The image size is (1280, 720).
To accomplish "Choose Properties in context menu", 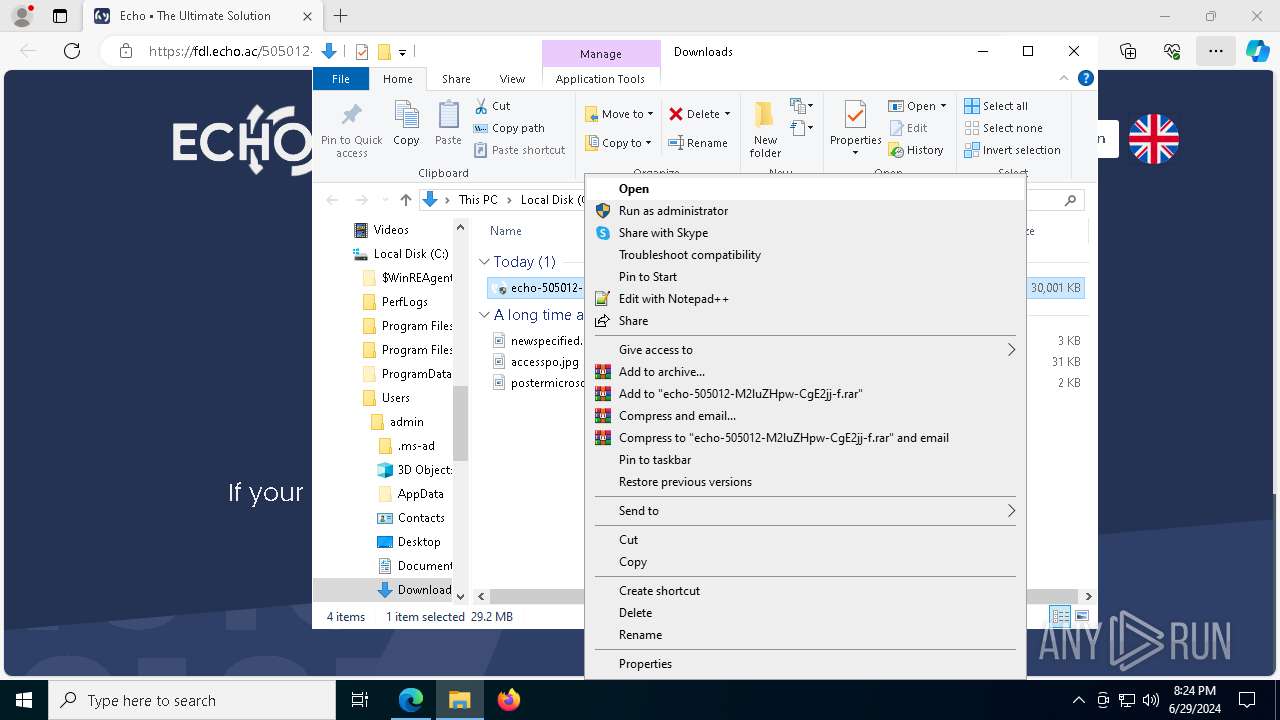I will [x=805, y=664].
